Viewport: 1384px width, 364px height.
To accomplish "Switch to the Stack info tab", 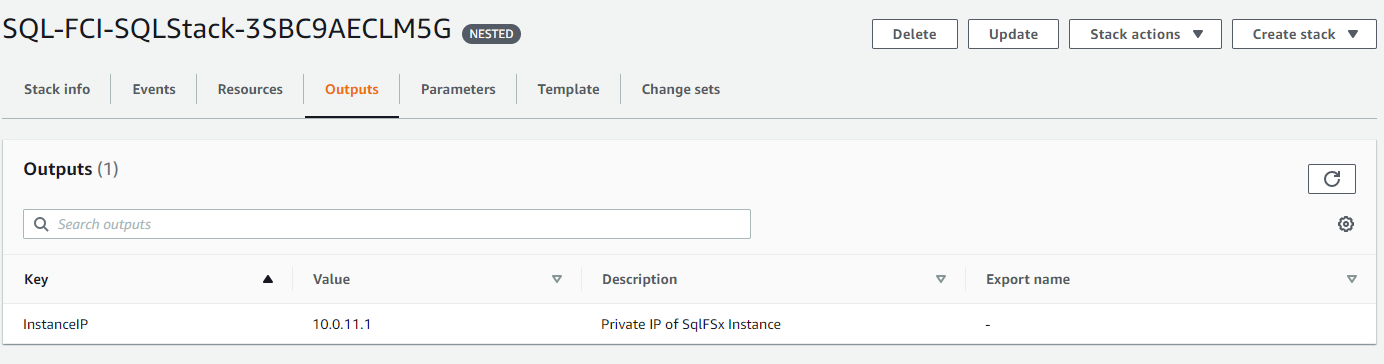I will 57,89.
